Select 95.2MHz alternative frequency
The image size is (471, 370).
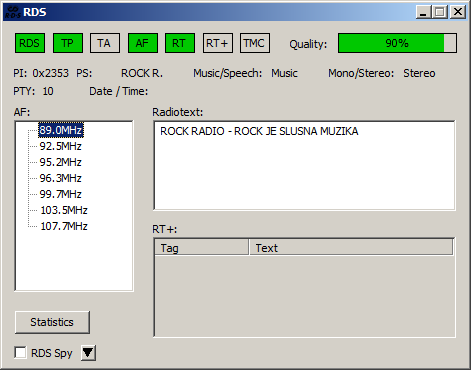pos(61,162)
